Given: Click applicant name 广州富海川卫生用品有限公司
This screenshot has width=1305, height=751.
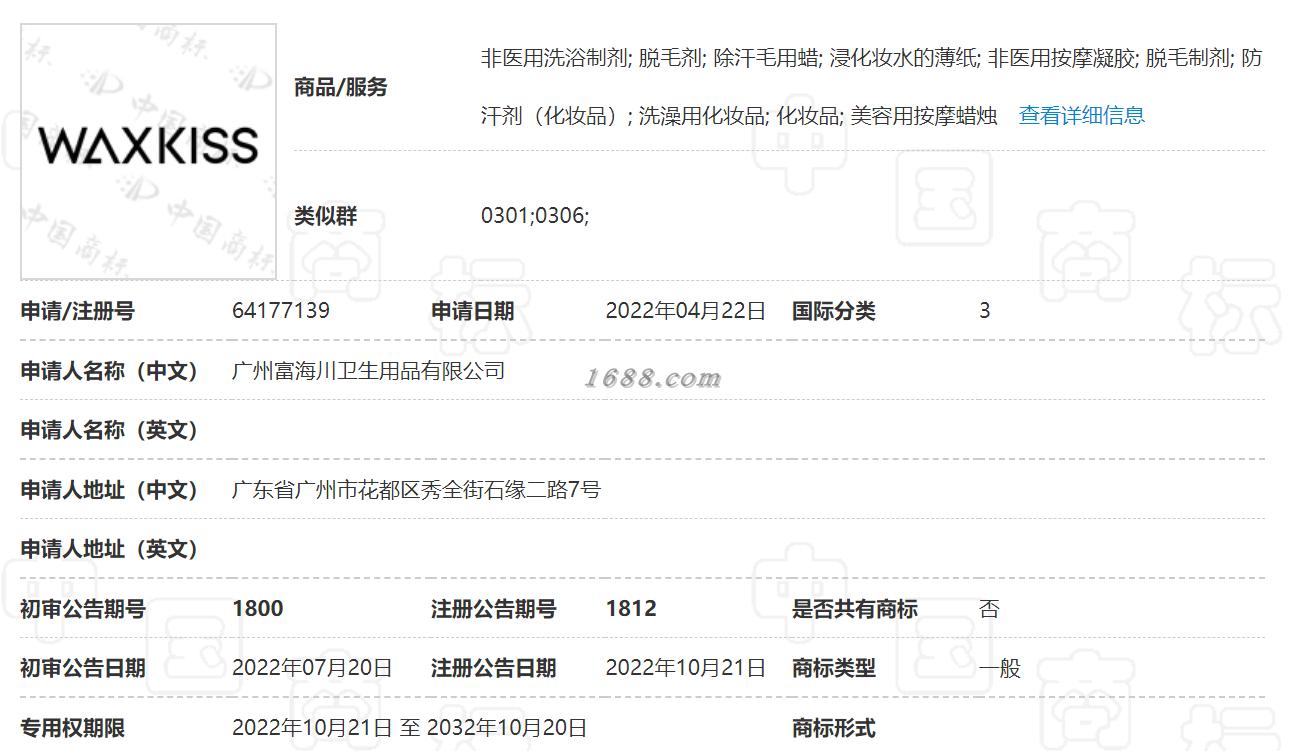Looking at the screenshot, I should click(368, 371).
